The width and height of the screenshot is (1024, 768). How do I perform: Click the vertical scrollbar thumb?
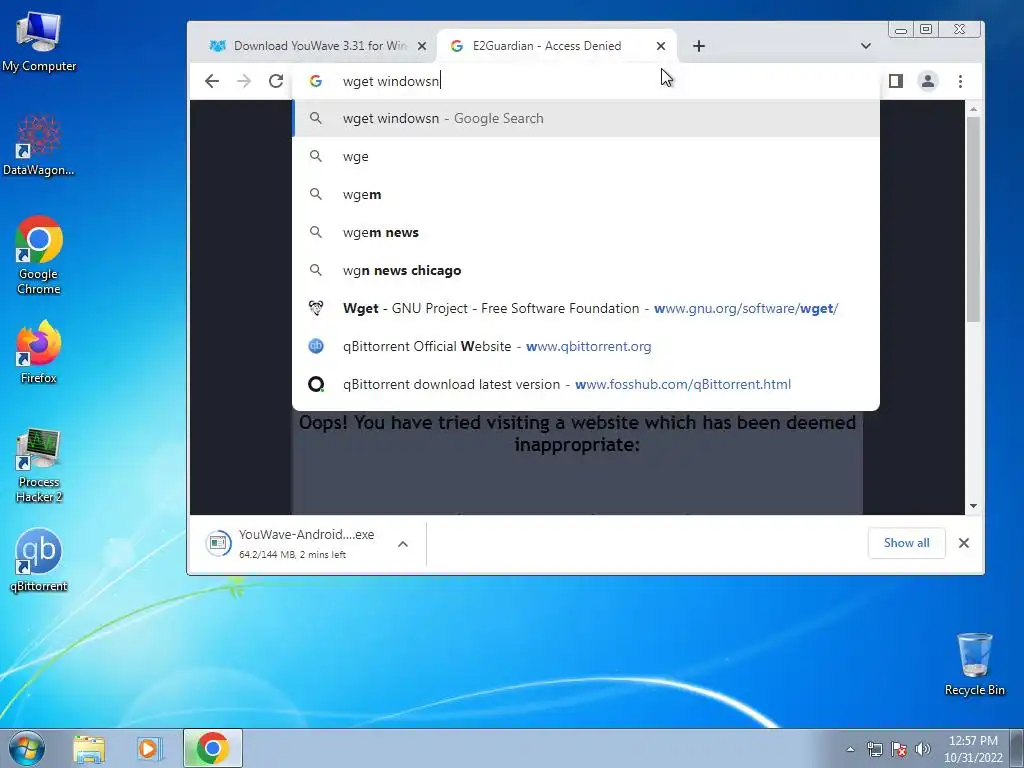pos(973,219)
